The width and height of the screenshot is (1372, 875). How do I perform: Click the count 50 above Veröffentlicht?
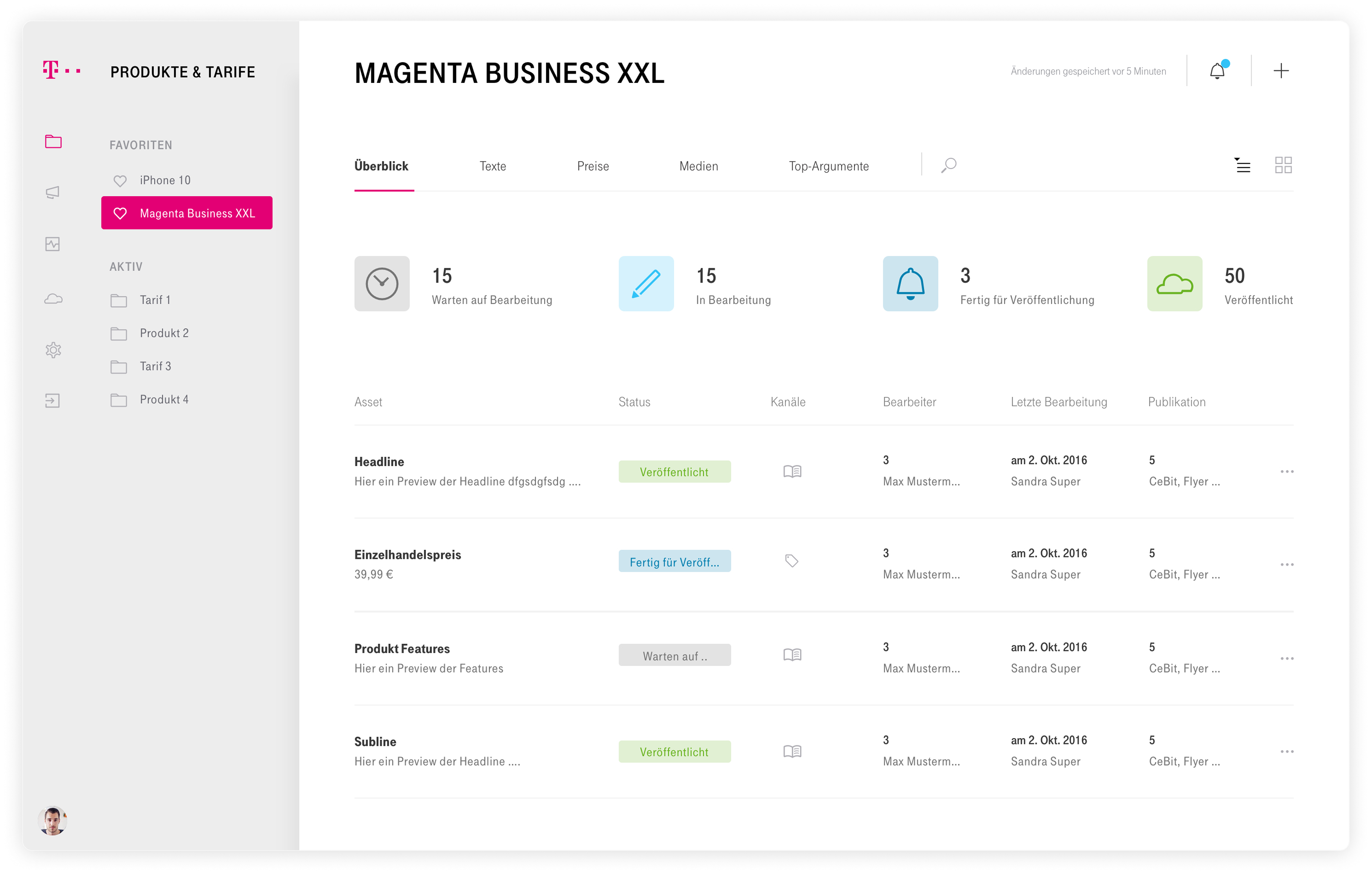1235,276
